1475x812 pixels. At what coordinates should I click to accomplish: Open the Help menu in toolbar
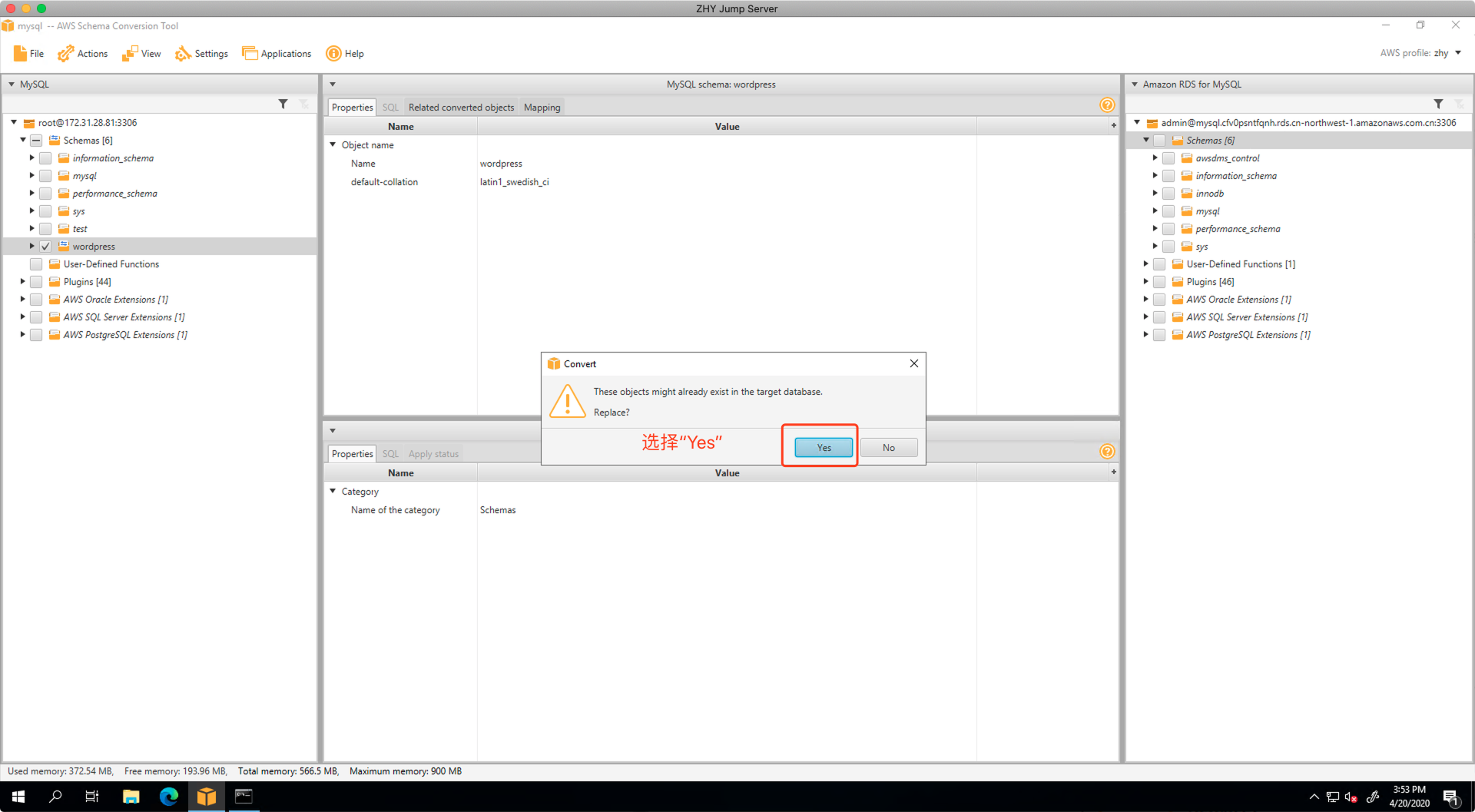pos(345,54)
